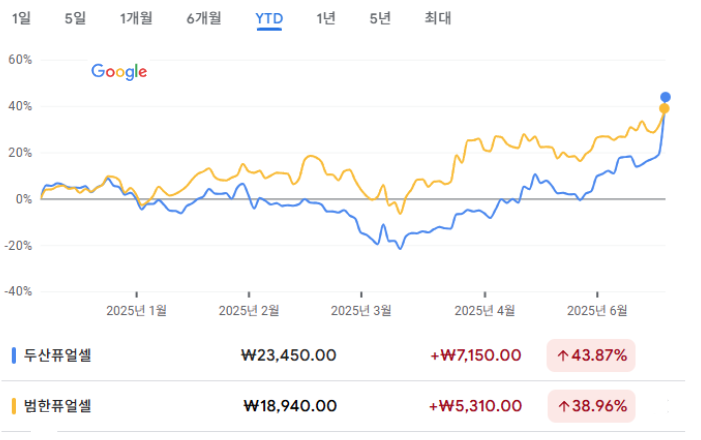The image size is (701, 440).
Task: Click the 38.96% gain badge
Action: pyautogui.click(x=591, y=406)
